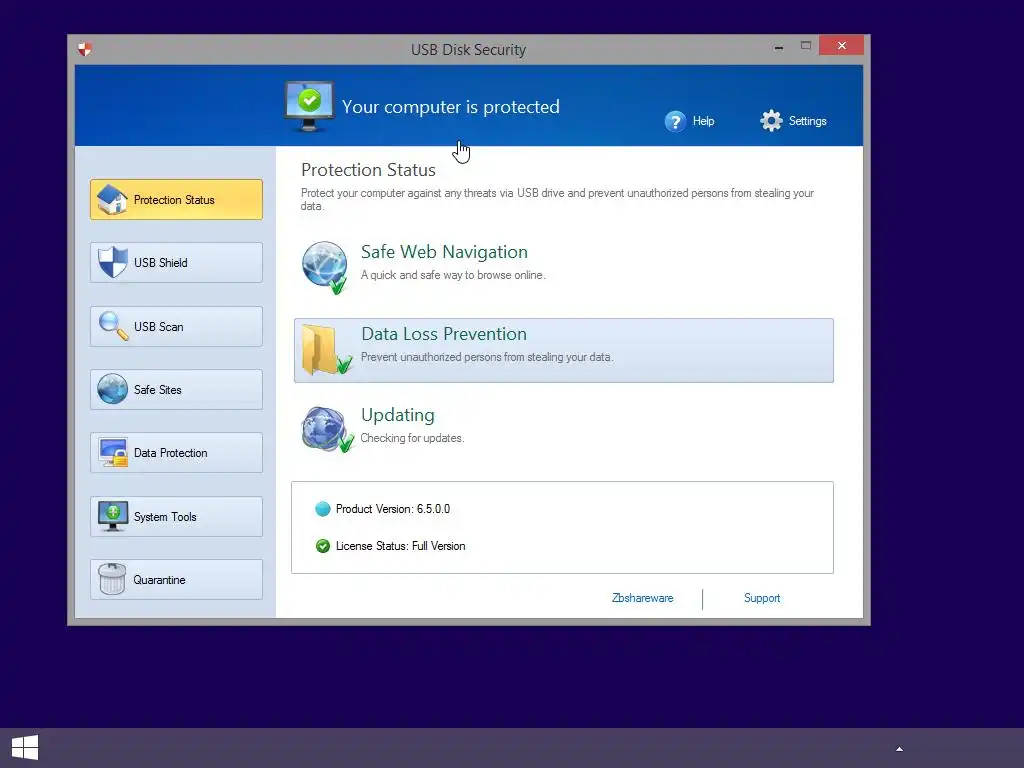
Task: Click the monitor icon beside System Tools
Action: [x=113, y=516]
